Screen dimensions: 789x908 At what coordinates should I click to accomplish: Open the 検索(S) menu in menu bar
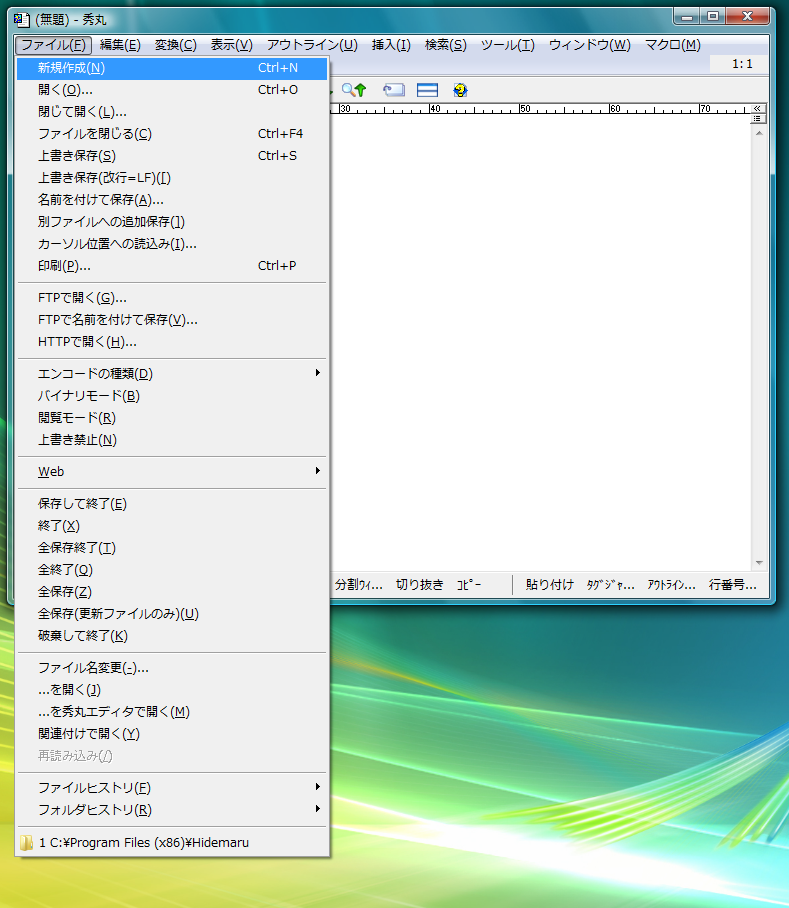445,45
